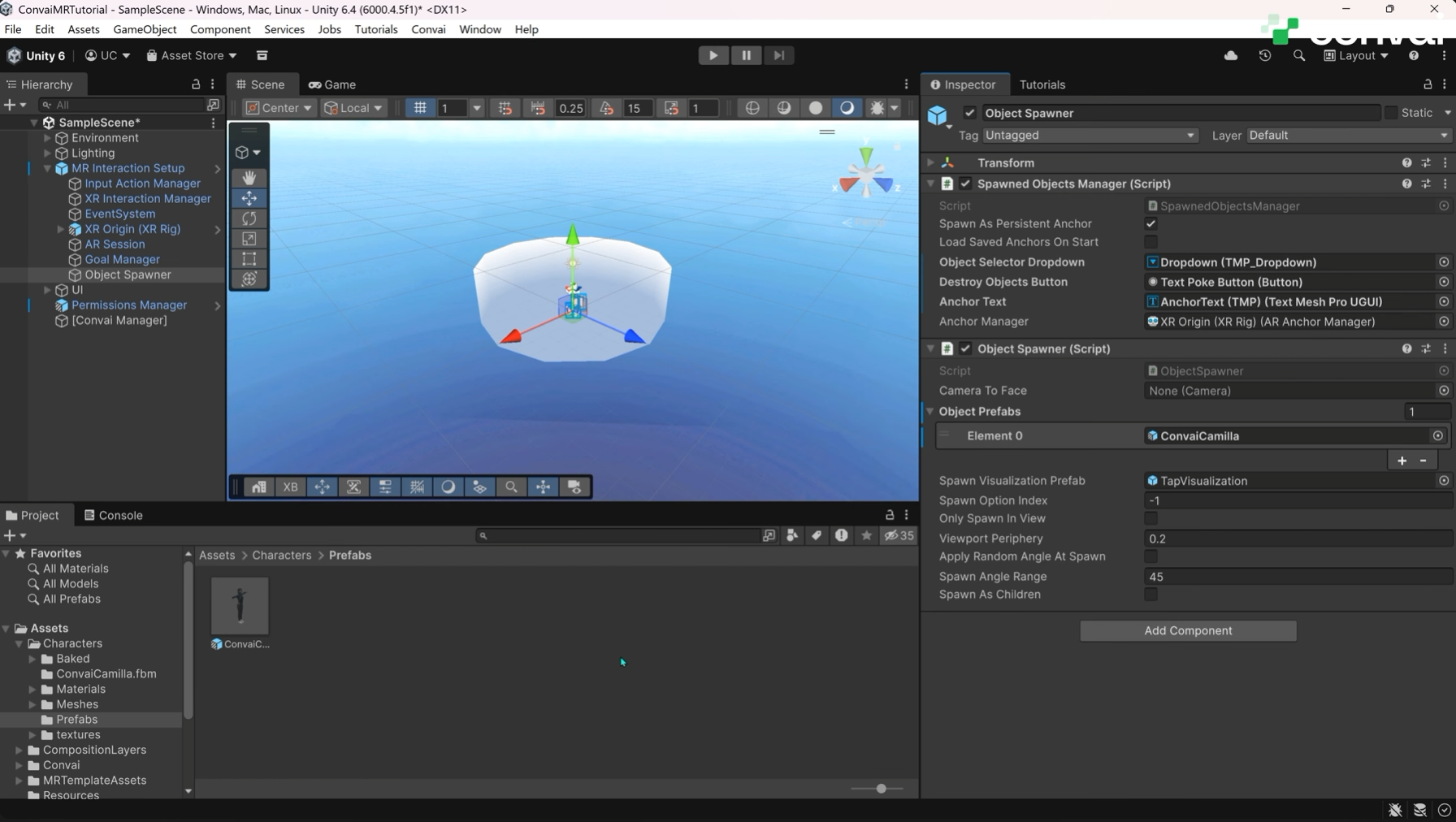Image resolution: width=1456 pixels, height=822 pixels.
Task: Select the Rect tool in Scene toolbar
Action: click(x=249, y=259)
